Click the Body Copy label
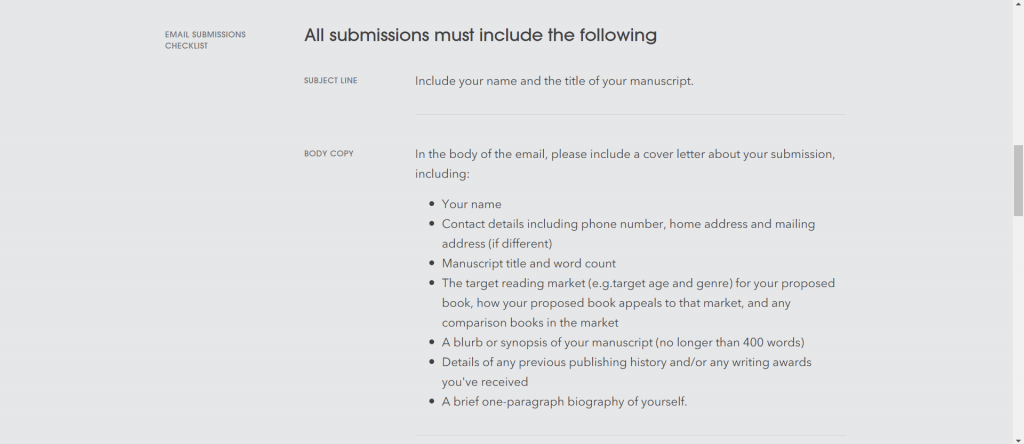The height and width of the screenshot is (444, 1024). click(x=328, y=154)
